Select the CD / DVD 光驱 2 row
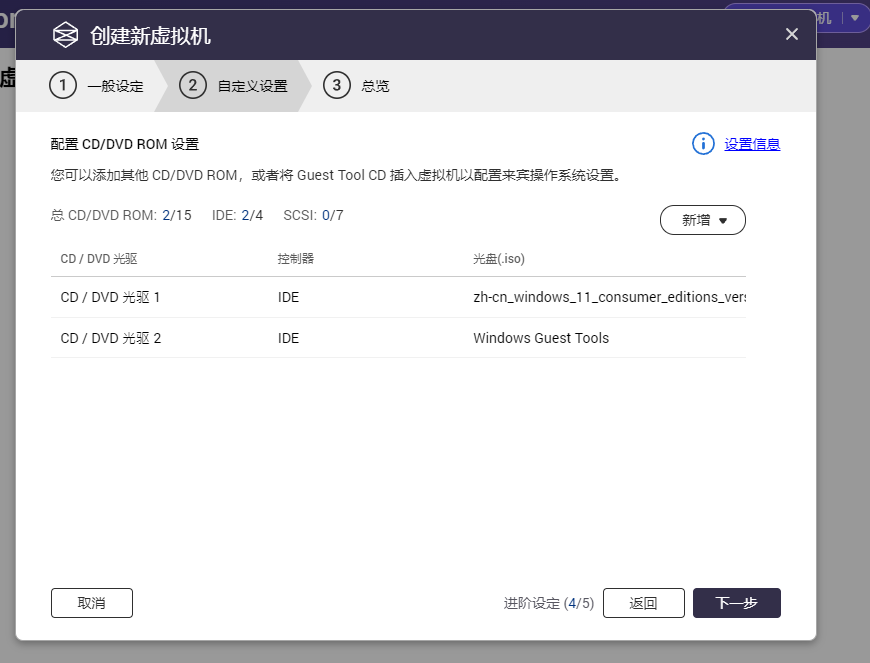870x663 pixels. coord(111,338)
